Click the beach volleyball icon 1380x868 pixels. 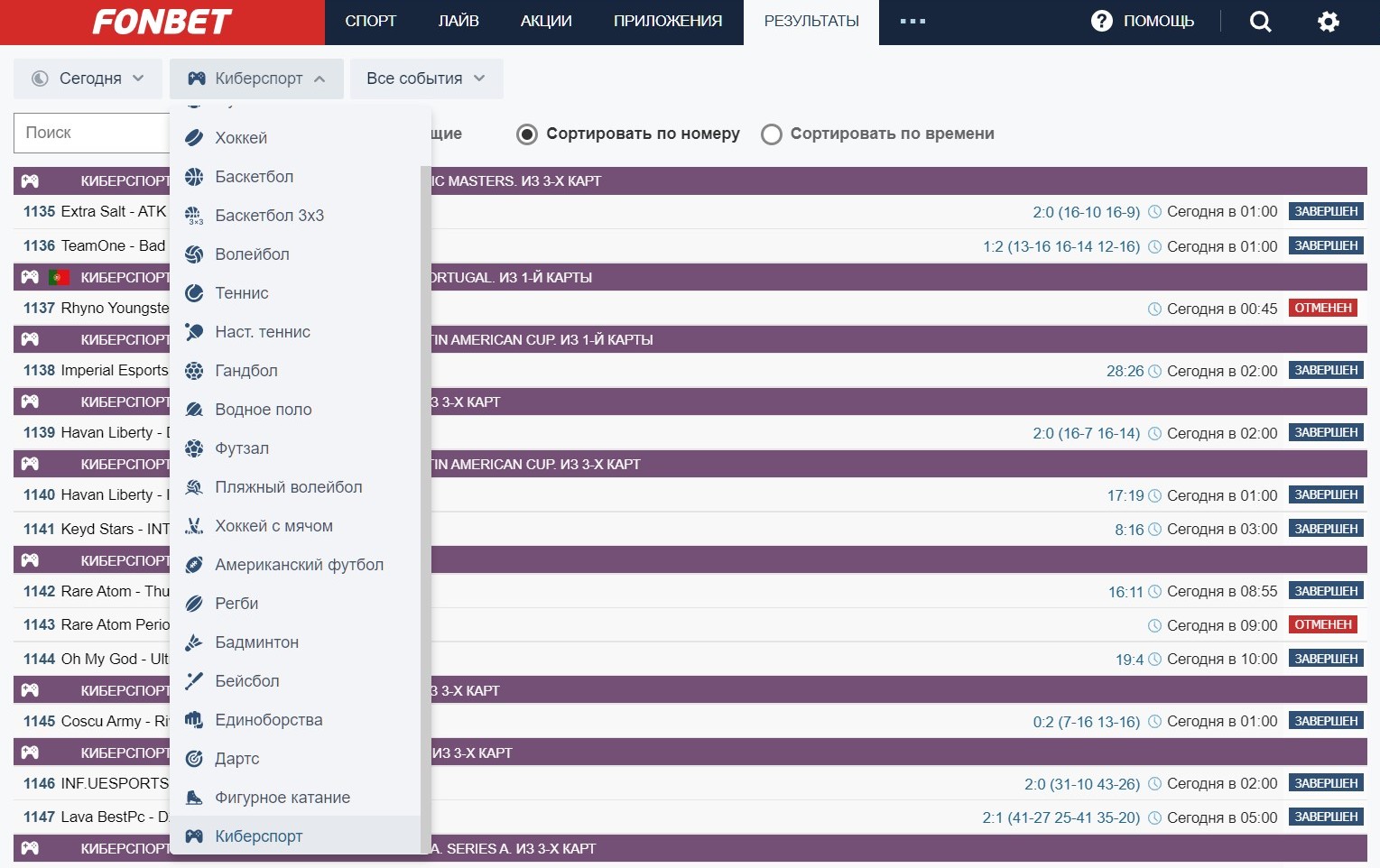(x=194, y=487)
